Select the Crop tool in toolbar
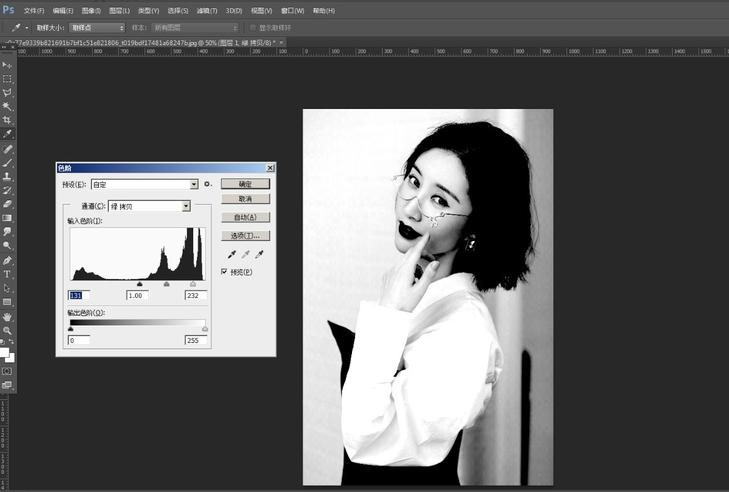Viewport: 729px width, 492px height. tap(7, 120)
